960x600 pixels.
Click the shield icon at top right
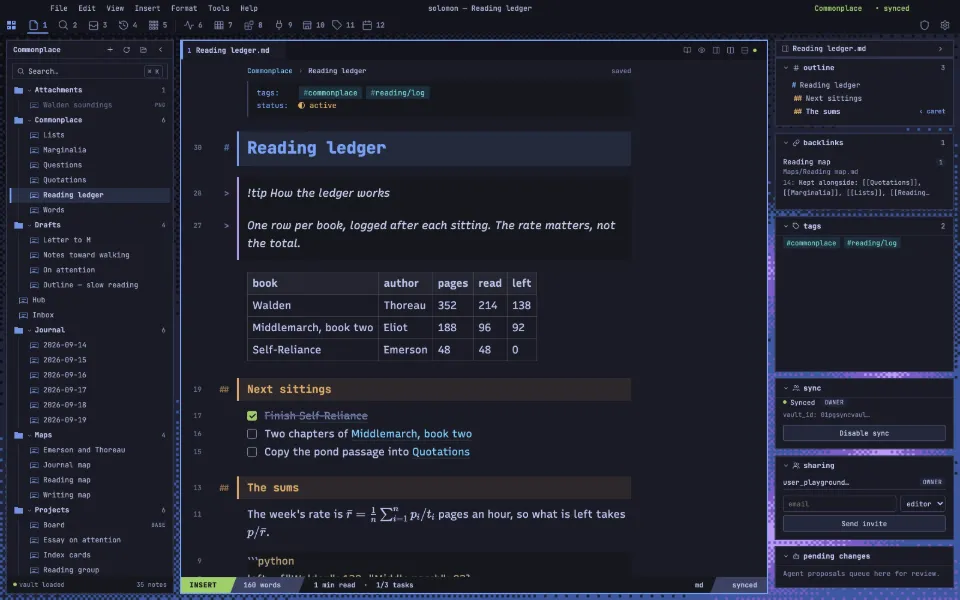click(924, 25)
